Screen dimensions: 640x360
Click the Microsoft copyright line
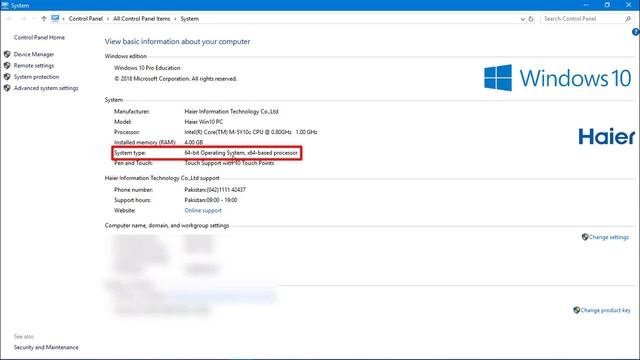(x=176, y=79)
